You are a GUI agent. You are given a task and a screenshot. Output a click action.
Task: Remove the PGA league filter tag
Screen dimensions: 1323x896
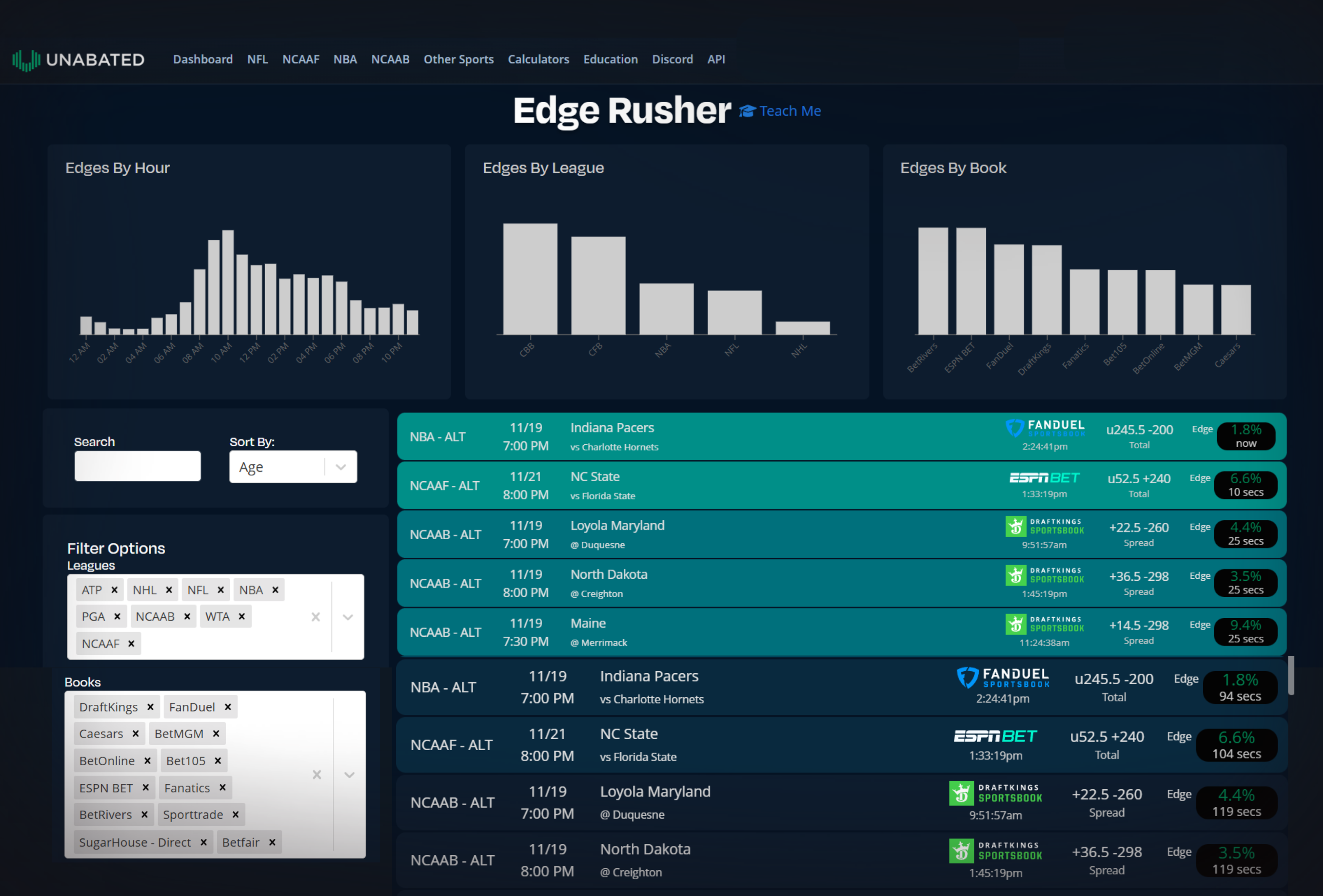[117, 617]
